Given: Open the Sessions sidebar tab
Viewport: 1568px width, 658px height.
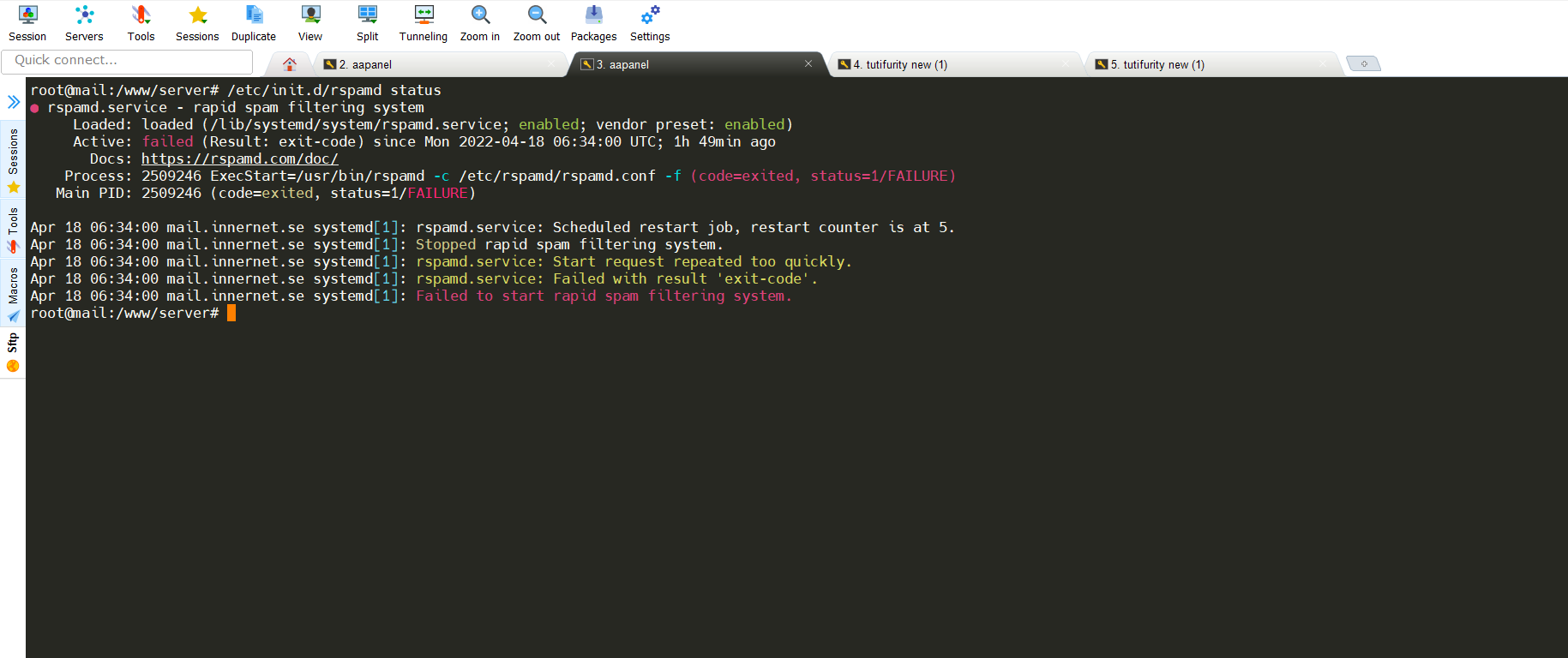Looking at the screenshot, I should [13, 160].
